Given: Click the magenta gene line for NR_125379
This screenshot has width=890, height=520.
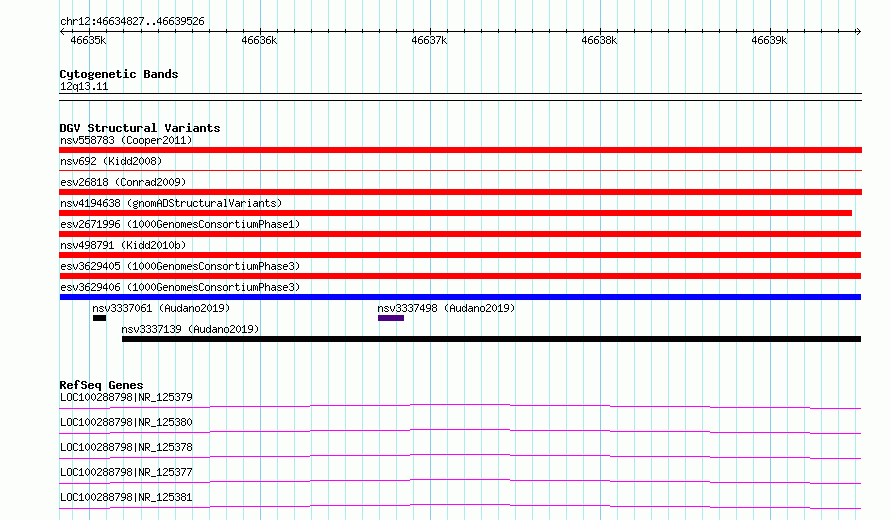Looking at the screenshot, I should pyautogui.click(x=460, y=406).
